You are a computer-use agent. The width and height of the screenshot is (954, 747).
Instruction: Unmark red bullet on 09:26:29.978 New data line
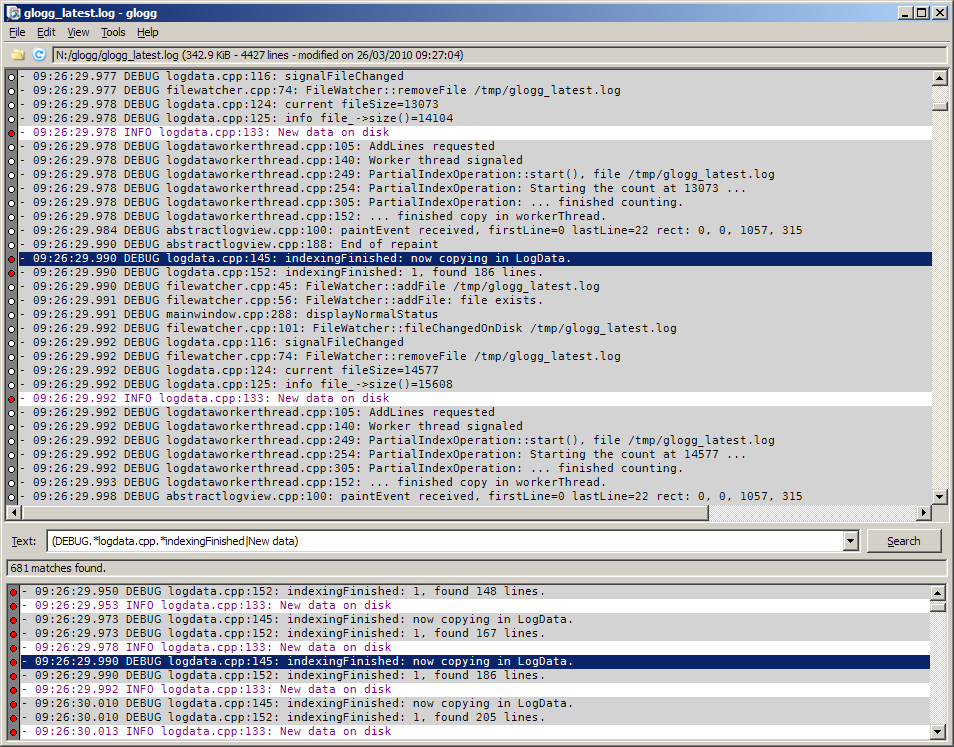click(x=11, y=132)
